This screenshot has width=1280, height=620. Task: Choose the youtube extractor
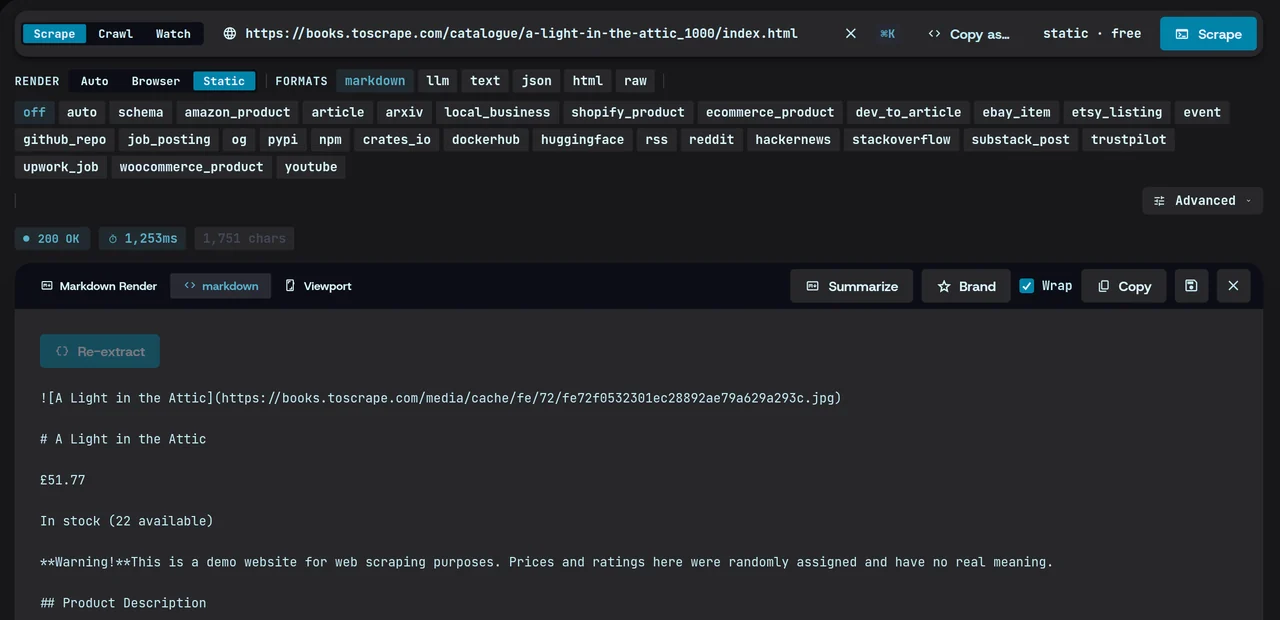point(311,166)
